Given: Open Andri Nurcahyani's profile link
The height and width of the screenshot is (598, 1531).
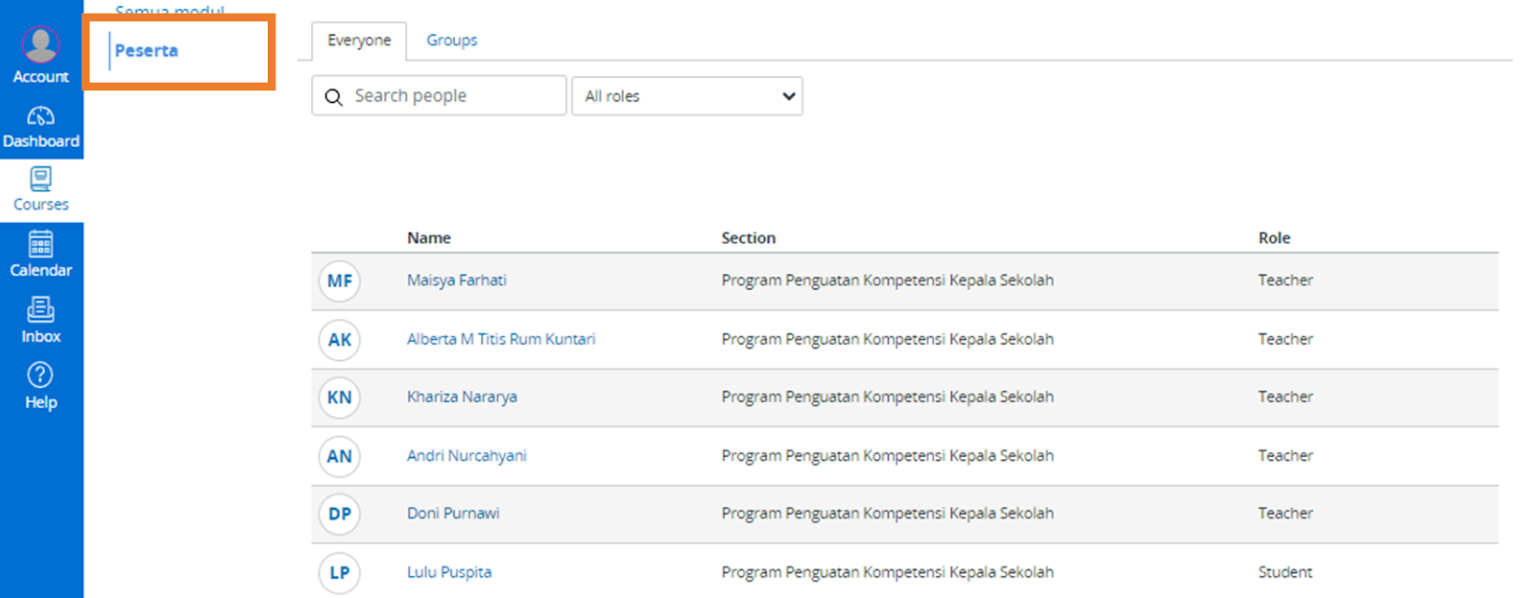Looking at the screenshot, I should [x=467, y=456].
